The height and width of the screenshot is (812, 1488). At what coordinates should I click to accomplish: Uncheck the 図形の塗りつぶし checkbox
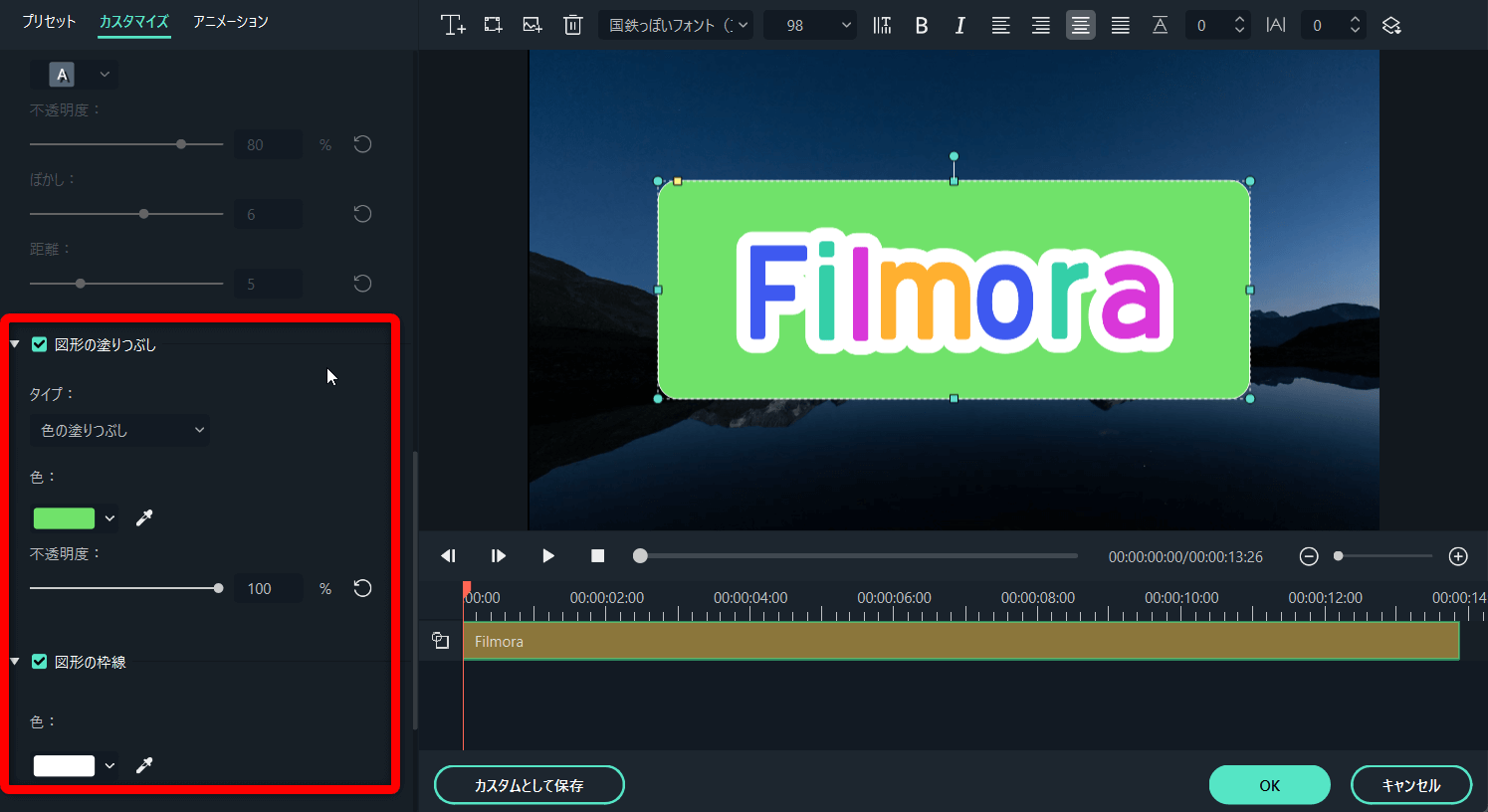(x=40, y=344)
